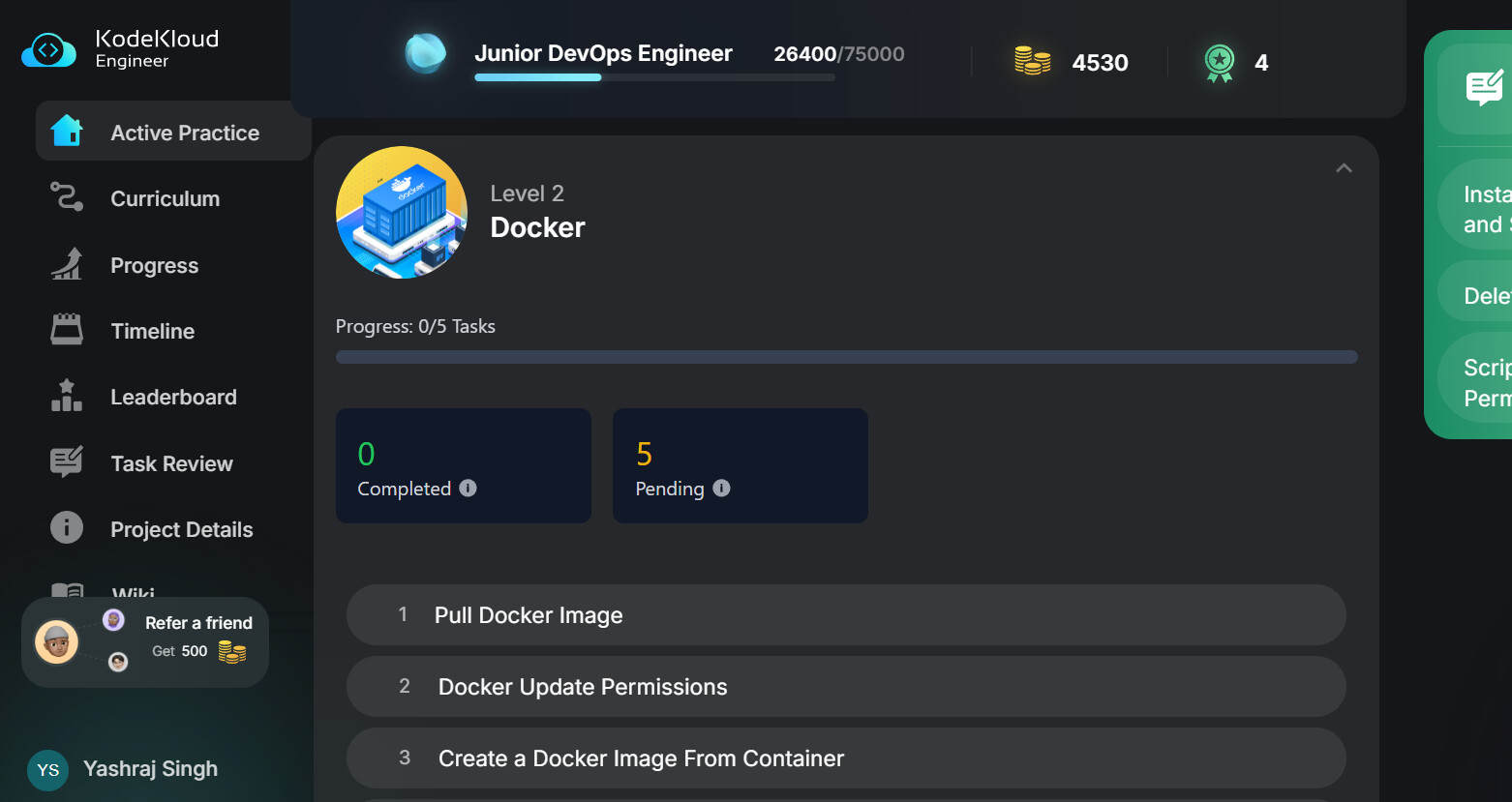
Task: Click the Progress chart icon
Action: pos(67,264)
